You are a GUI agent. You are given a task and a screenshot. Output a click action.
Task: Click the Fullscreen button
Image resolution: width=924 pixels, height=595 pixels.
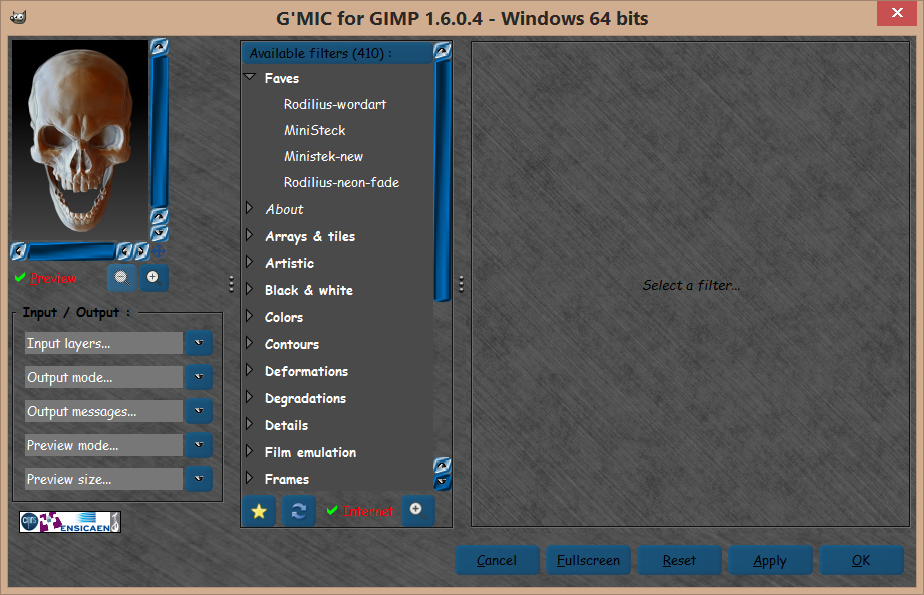point(588,560)
